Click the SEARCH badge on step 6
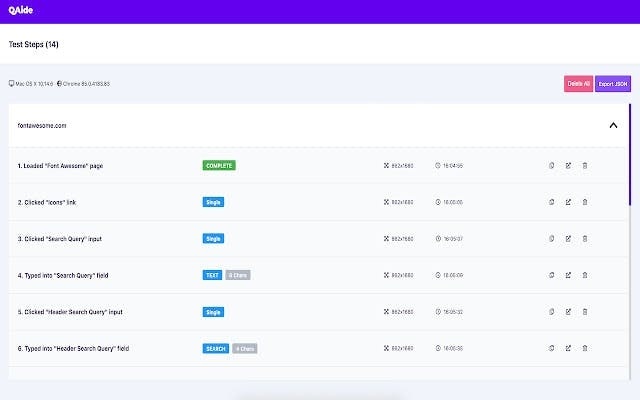Image resolution: width=640 pixels, height=400 pixels. pos(216,348)
